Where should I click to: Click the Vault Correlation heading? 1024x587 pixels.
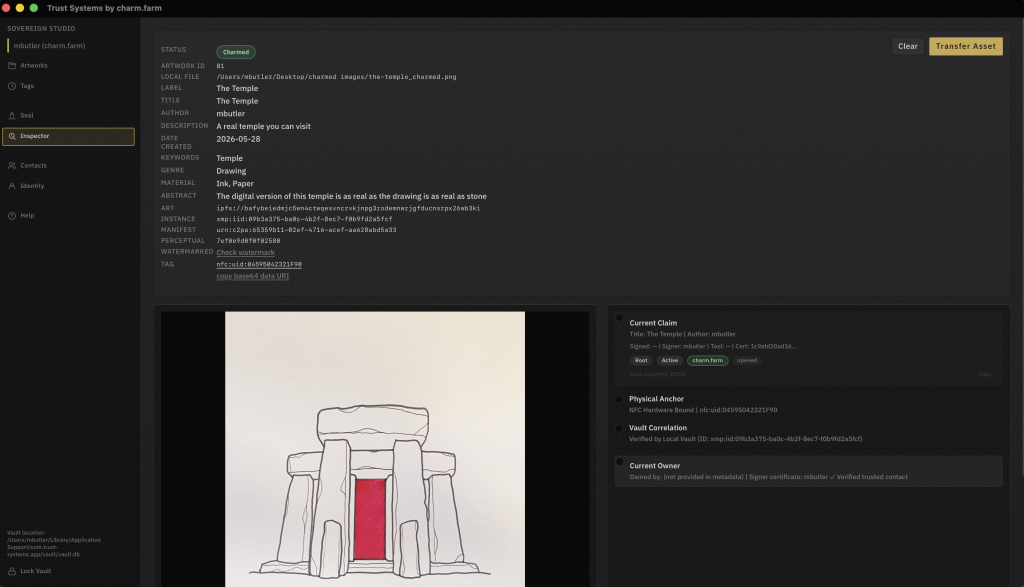[658, 428]
